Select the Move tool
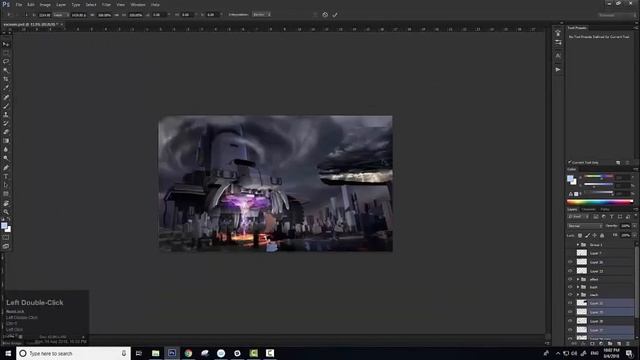The width and height of the screenshot is (640, 360). pos(6,44)
